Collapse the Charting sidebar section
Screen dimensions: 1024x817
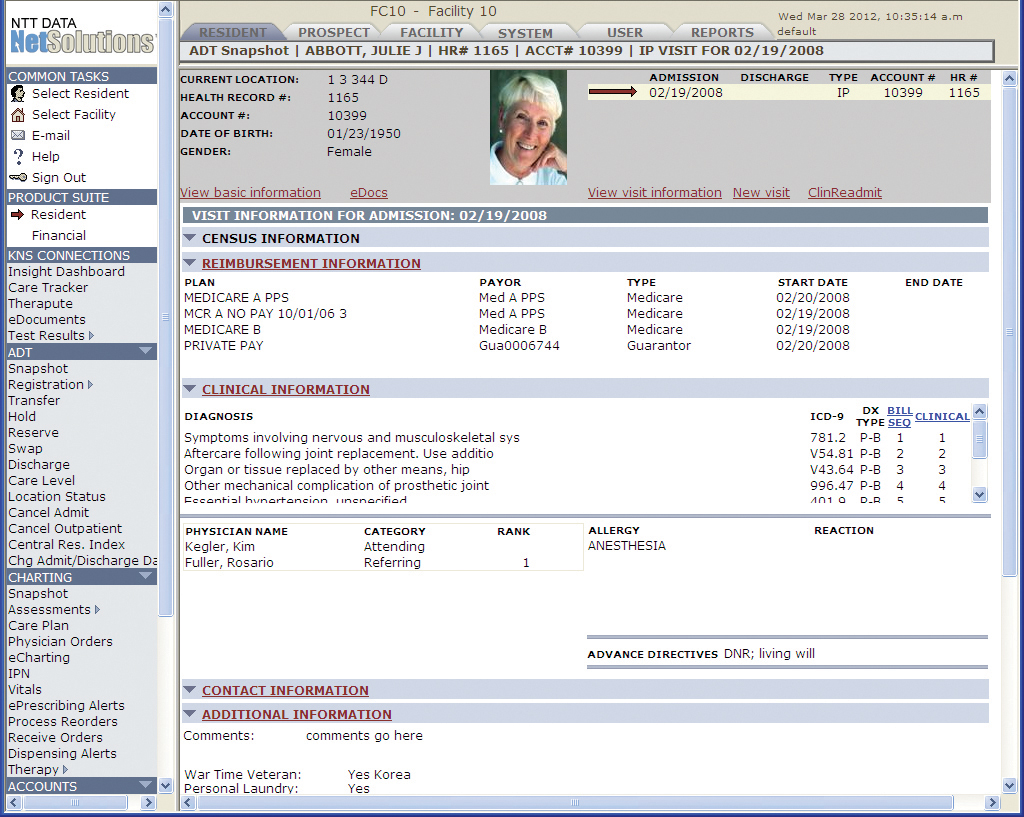(146, 577)
